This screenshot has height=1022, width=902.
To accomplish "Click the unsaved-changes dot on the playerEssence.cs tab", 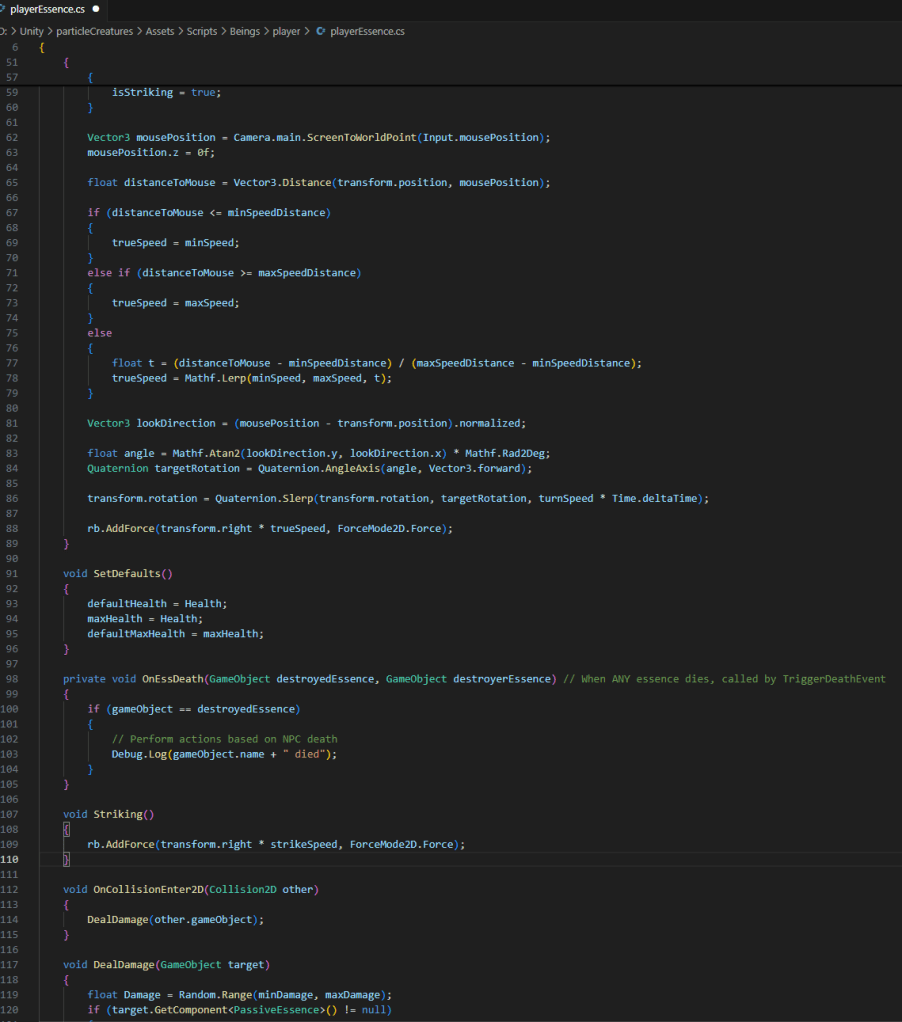I will pyautogui.click(x=95, y=8).
